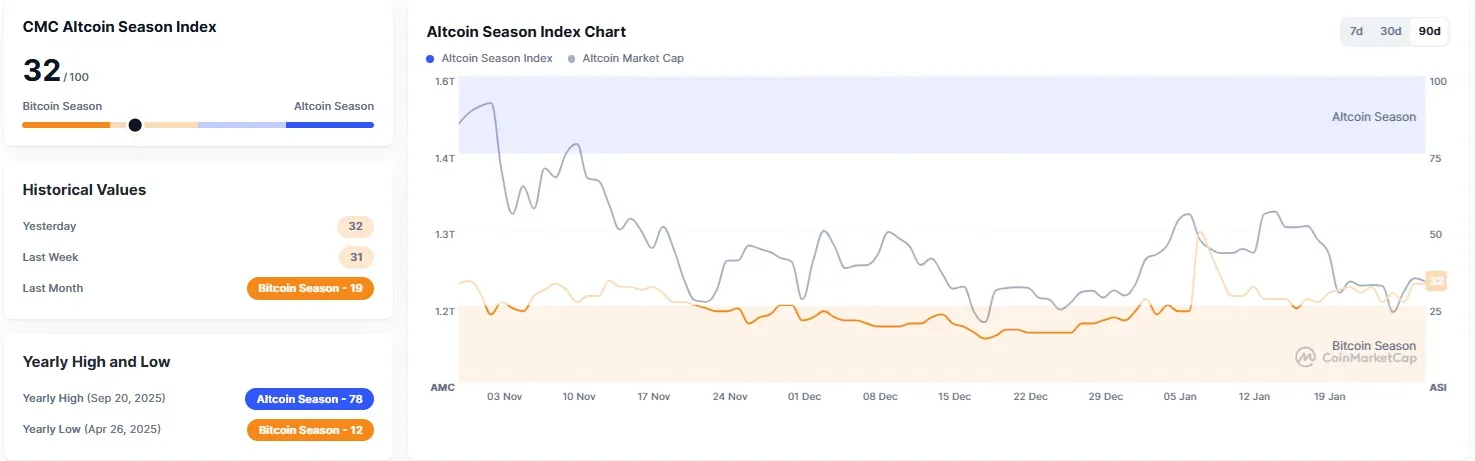Select the 90d timeframe tab

click(x=1430, y=31)
